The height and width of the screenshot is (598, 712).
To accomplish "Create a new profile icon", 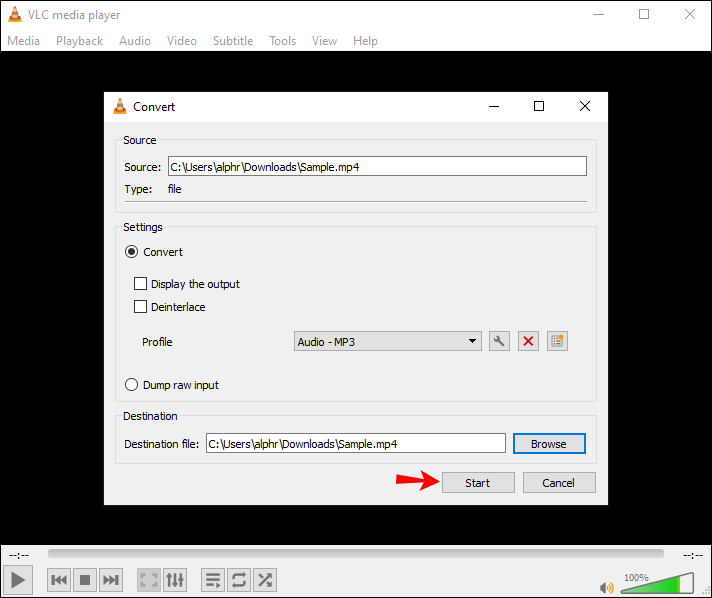I will pos(557,341).
